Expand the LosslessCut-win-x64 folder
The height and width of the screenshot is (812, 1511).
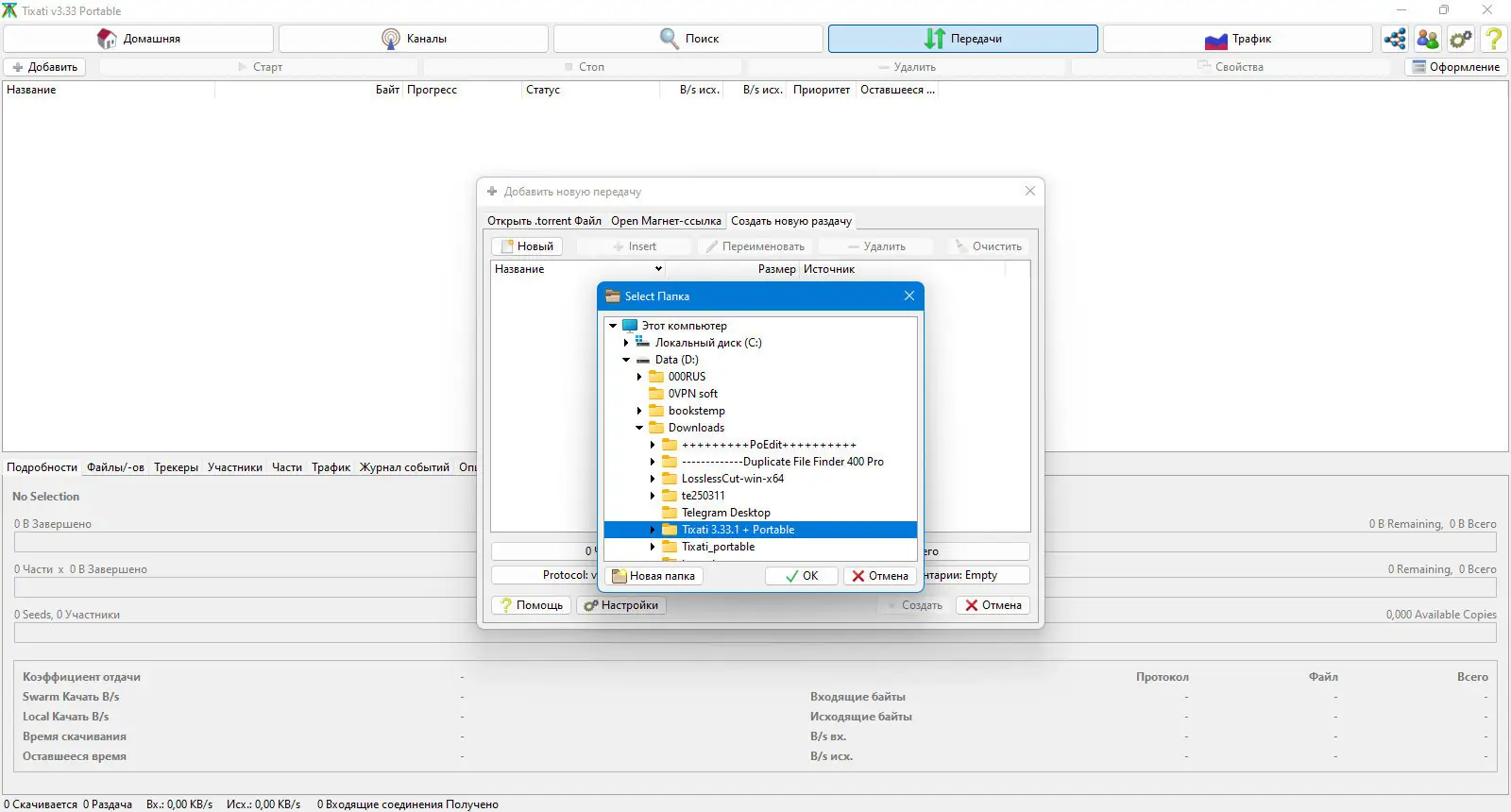point(653,479)
